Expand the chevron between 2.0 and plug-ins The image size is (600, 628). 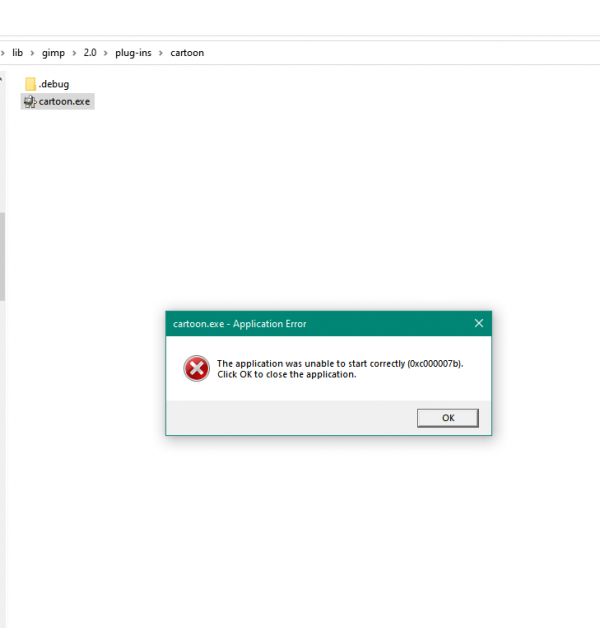point(106,53)
